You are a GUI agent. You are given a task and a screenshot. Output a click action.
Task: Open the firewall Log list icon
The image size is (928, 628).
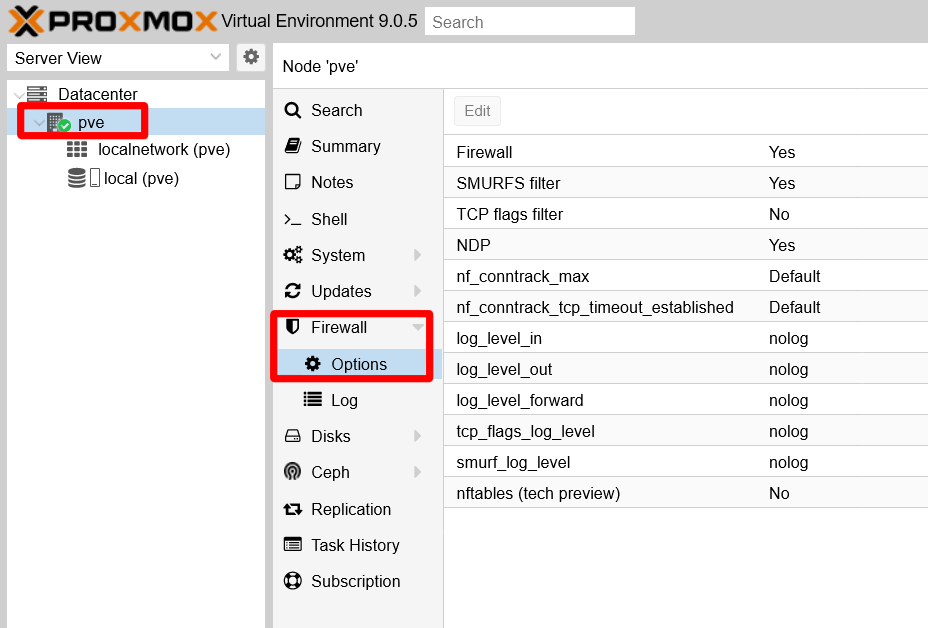(311, 399)
